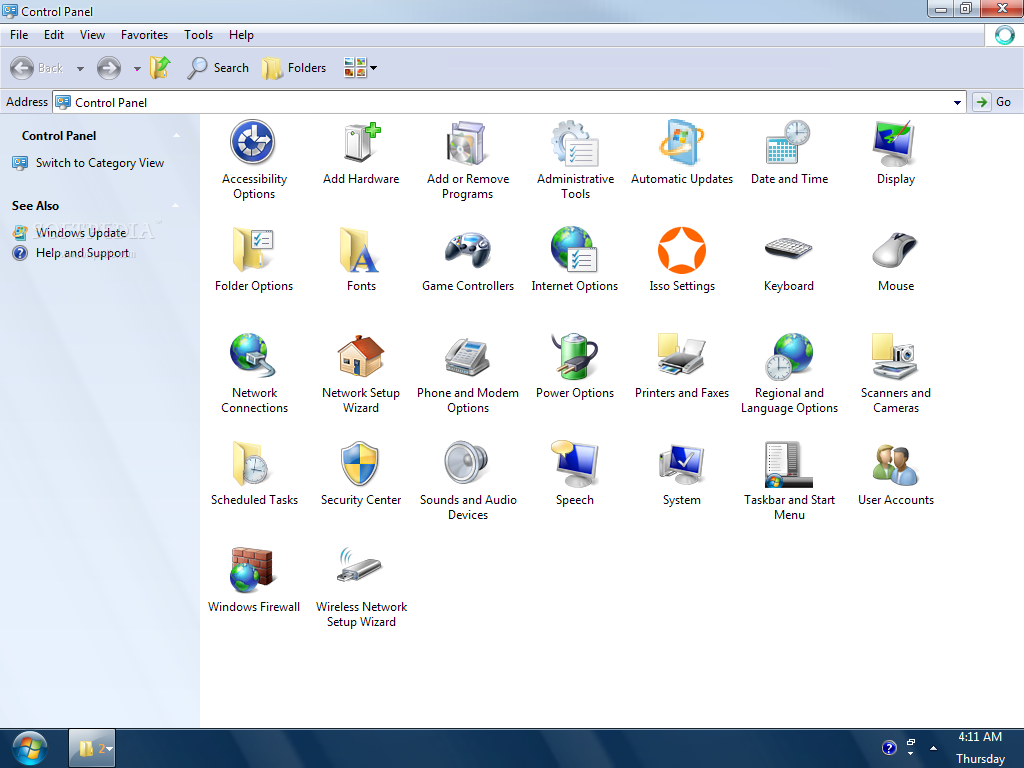Open Phone and Modem Options
The height and width of the screenshot is (768, 1024).
(x=468, y=374)
